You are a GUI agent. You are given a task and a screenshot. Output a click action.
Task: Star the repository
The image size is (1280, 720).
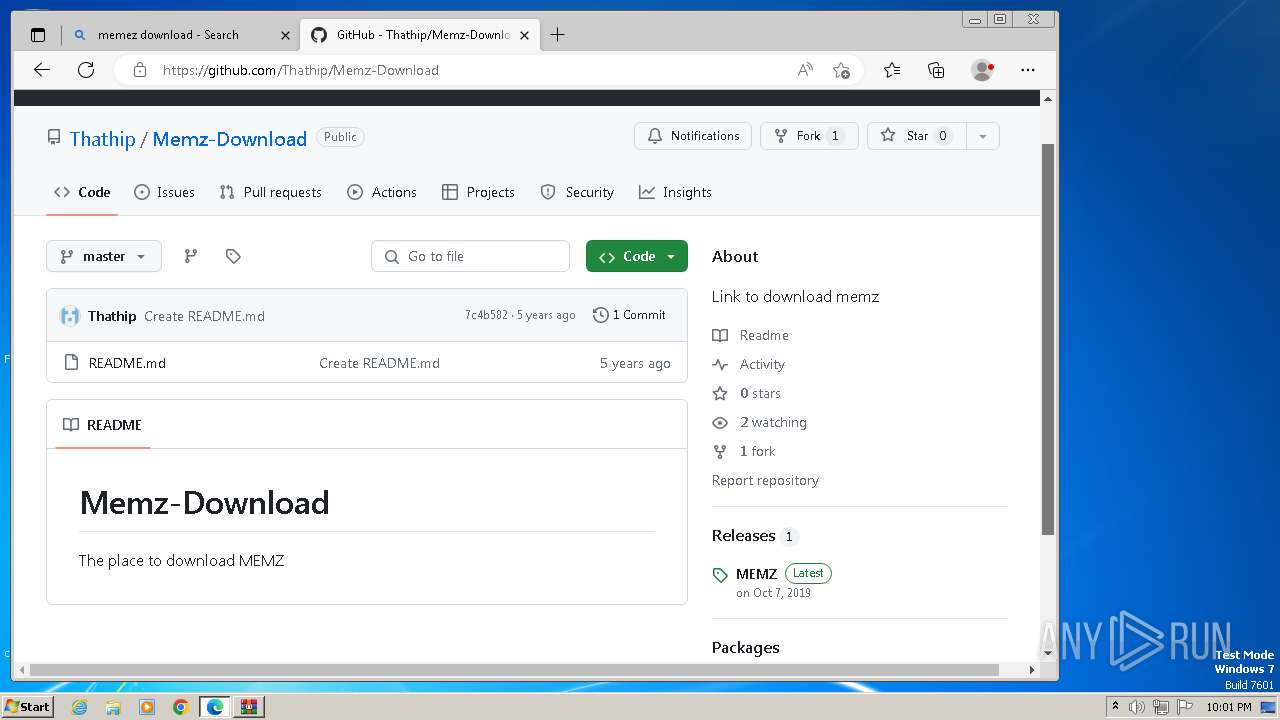coord(917,136)
